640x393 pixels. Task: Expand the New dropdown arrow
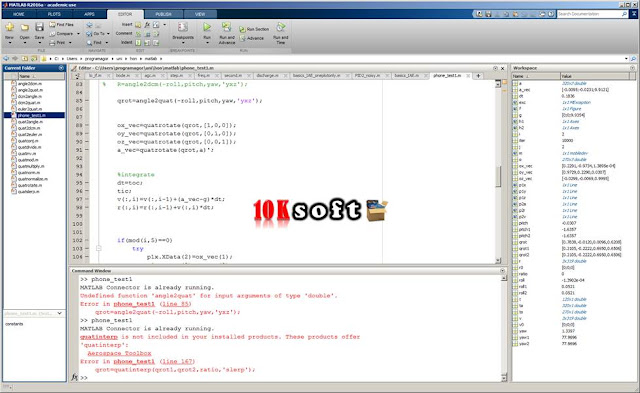click(9, 43)
